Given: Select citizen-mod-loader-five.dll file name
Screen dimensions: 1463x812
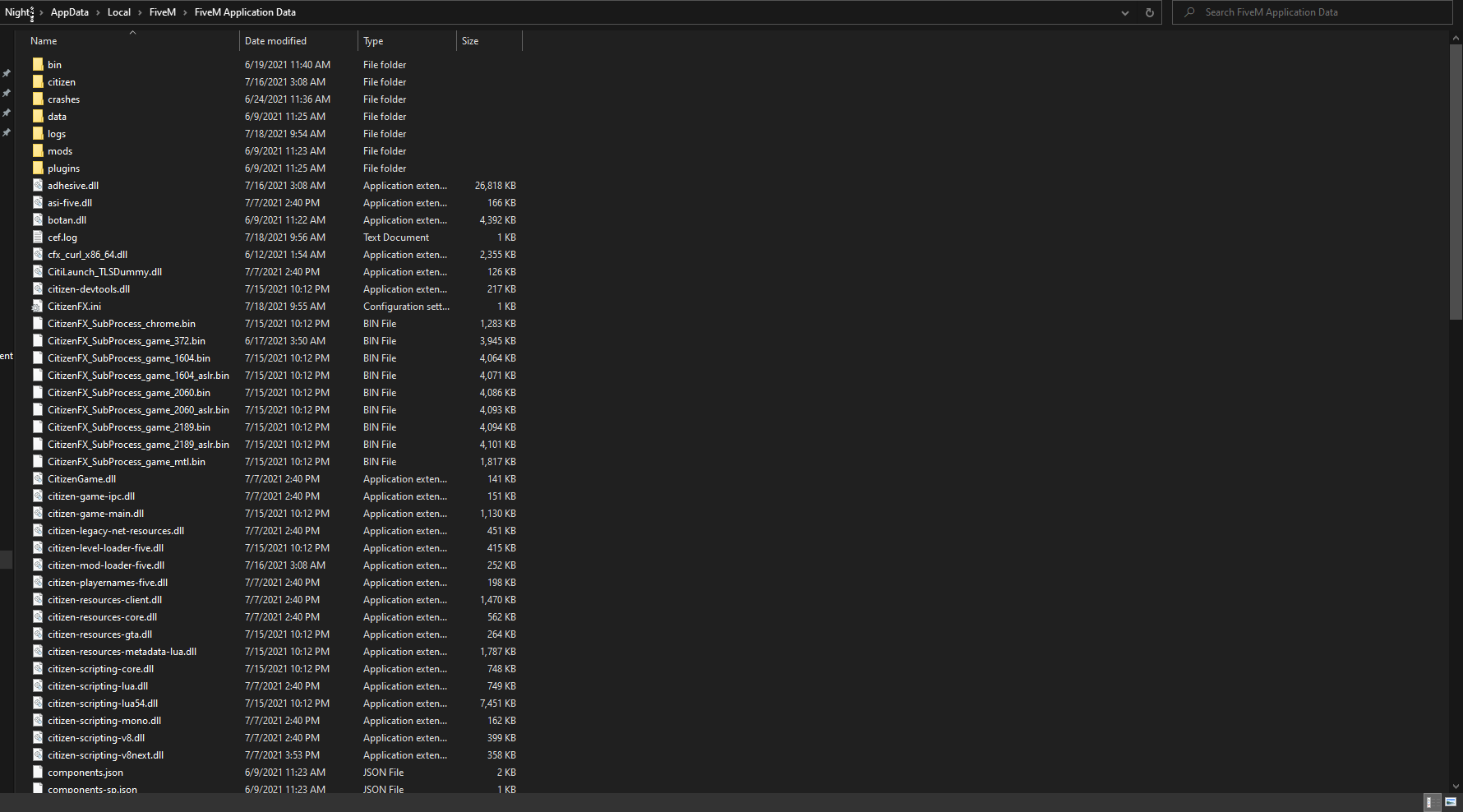Looking at the screenshot, I should pyautogui.click(x=106, y=565).
